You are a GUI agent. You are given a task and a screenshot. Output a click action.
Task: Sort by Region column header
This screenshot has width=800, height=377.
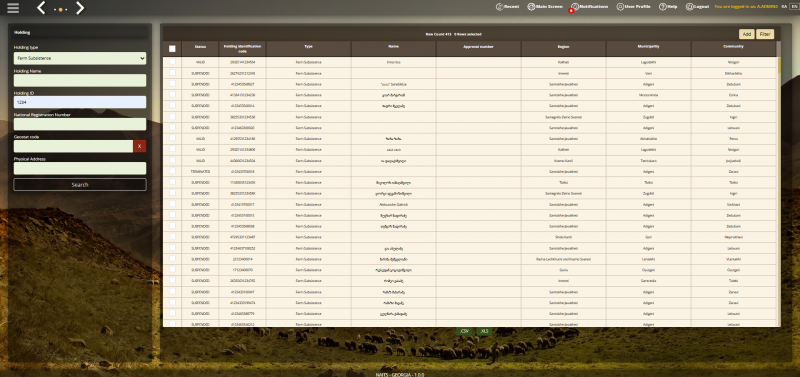(x=563, y=48)
